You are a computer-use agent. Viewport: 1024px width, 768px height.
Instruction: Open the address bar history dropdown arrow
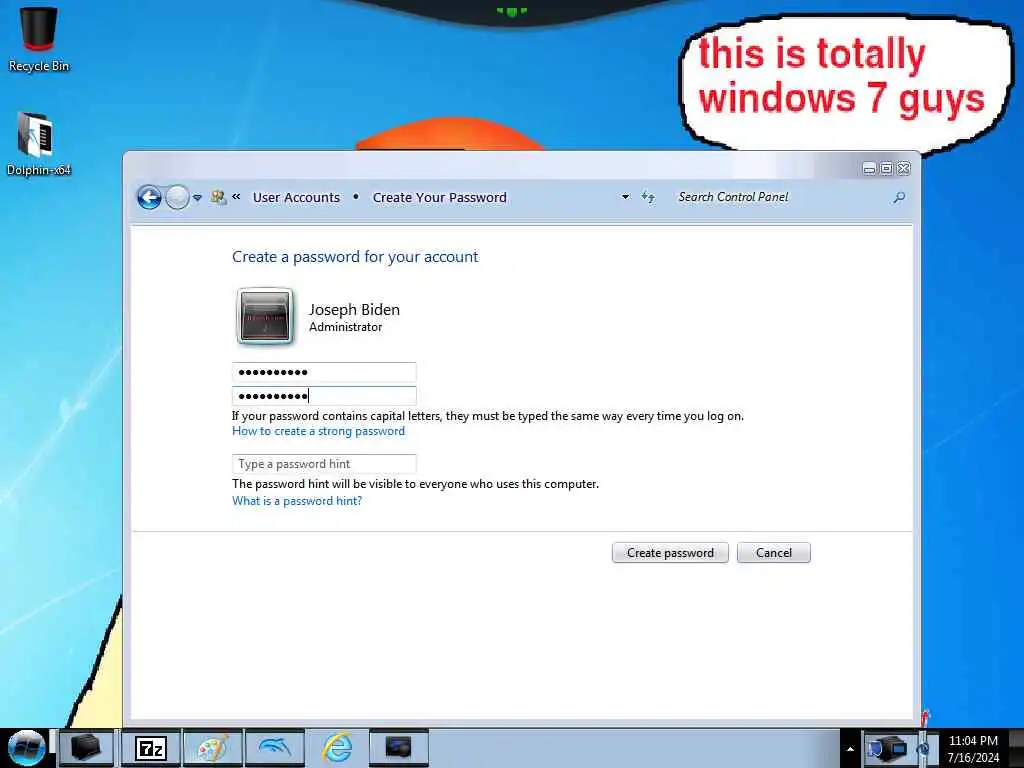click(625, 197)
